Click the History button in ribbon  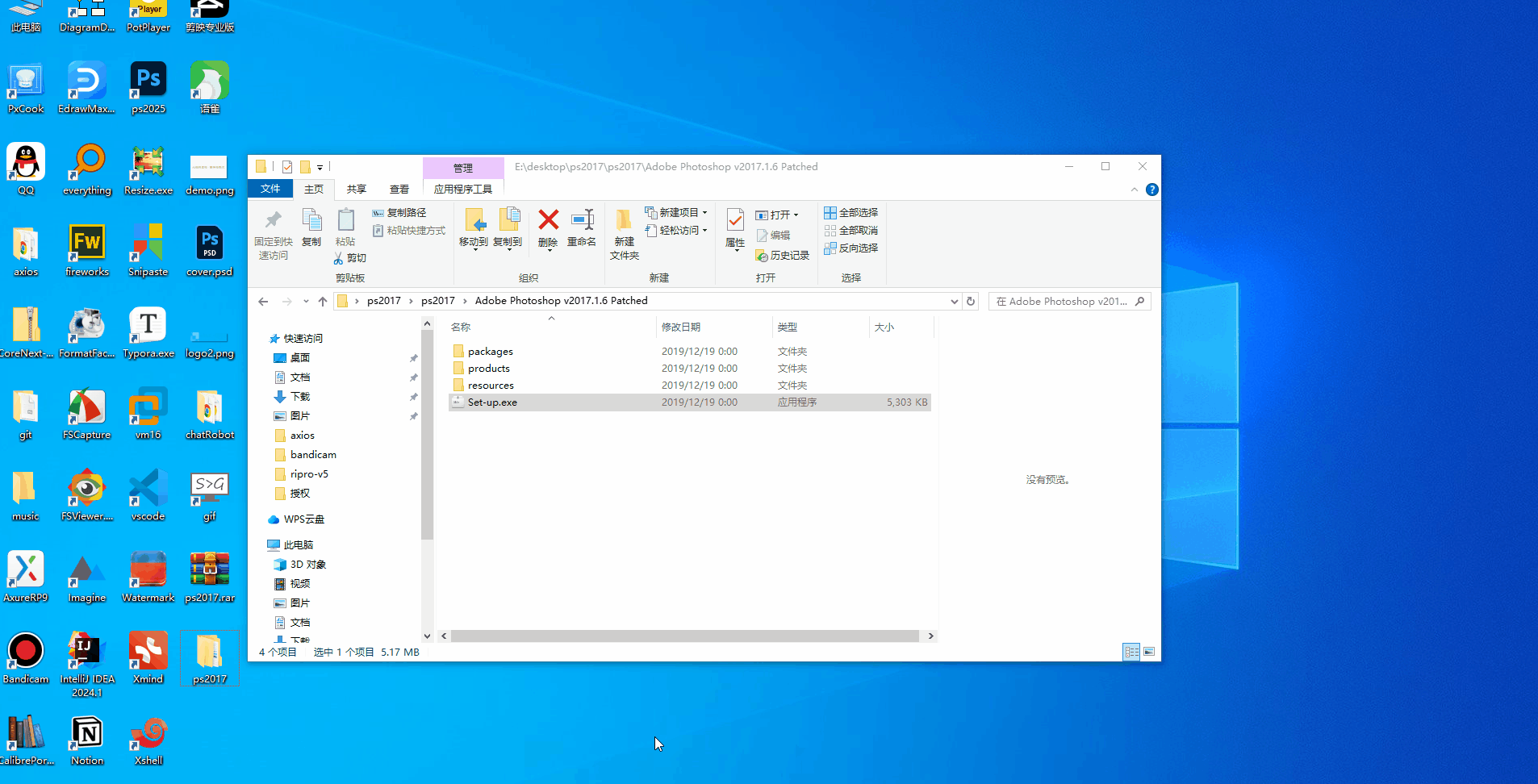782,256
